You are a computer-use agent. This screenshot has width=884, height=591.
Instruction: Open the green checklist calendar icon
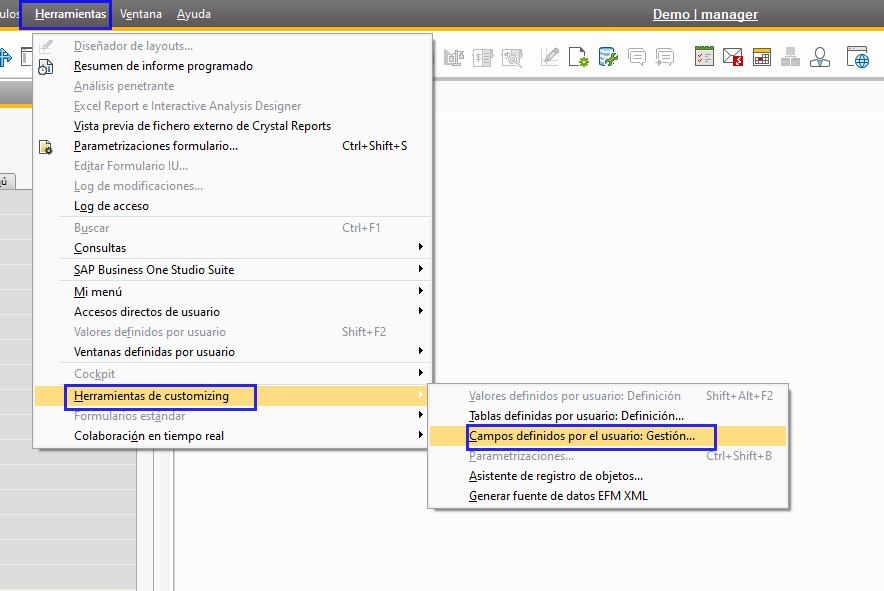click(704, 57)
